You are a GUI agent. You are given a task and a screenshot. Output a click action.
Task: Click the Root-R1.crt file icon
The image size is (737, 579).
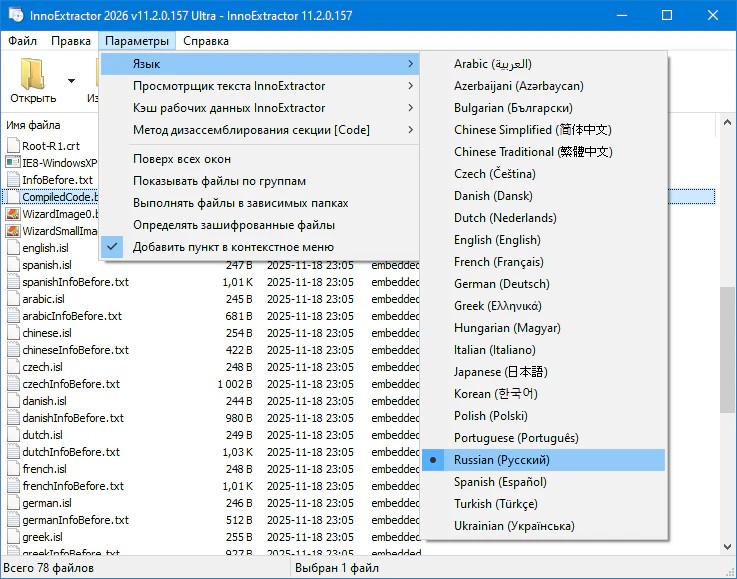(x=13, y=146)
